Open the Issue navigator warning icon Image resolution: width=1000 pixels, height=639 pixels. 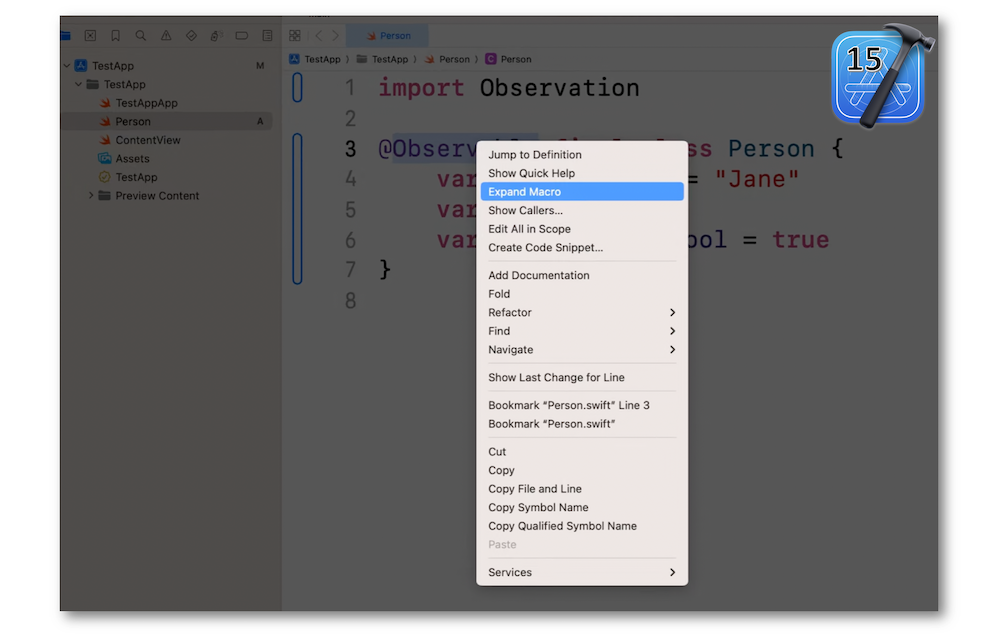[166, 36]
